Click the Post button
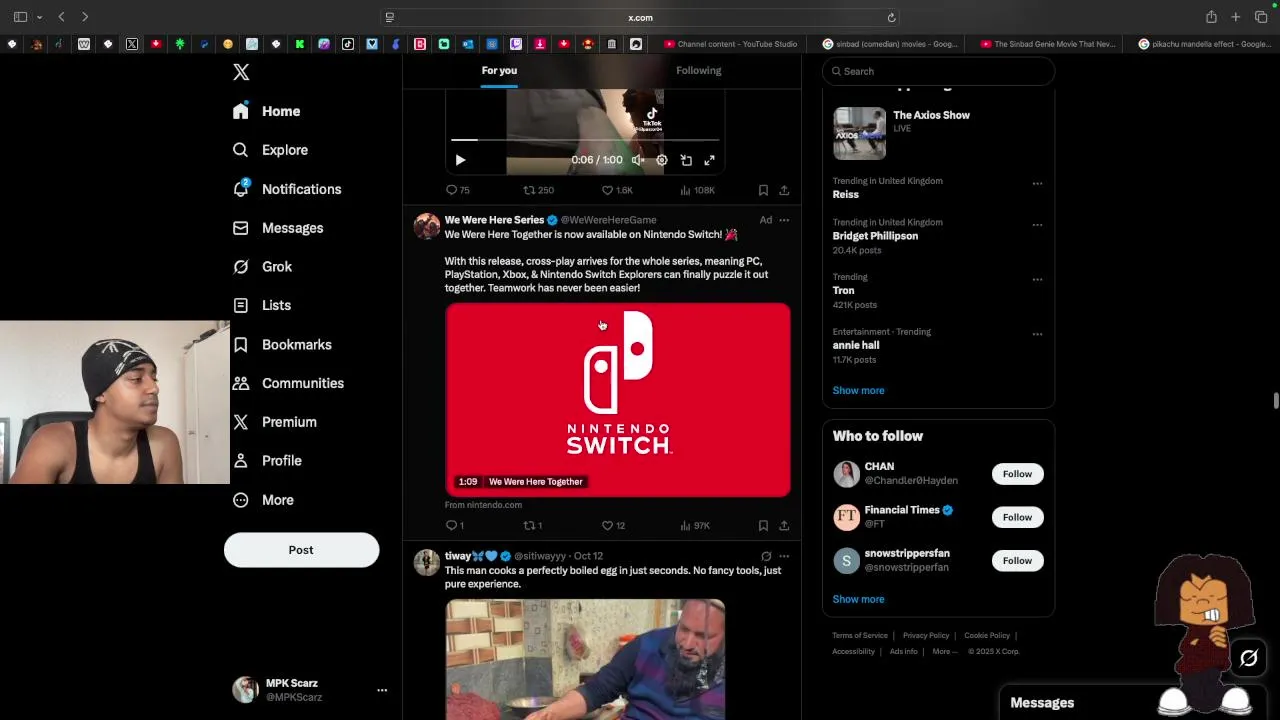This screenshot has width=1280, height=720. 301,550
